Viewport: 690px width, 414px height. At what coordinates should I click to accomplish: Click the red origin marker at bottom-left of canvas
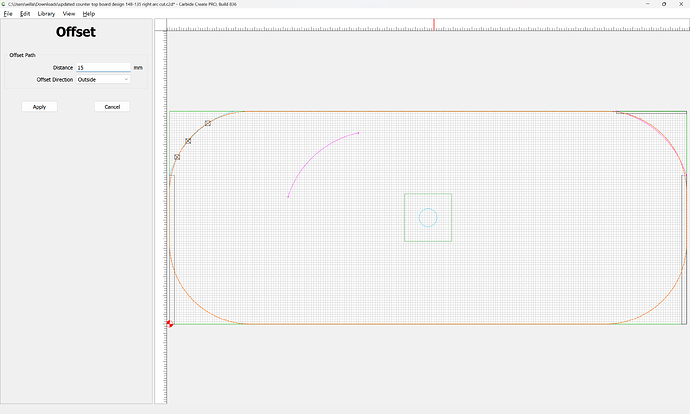click(170, 323)
